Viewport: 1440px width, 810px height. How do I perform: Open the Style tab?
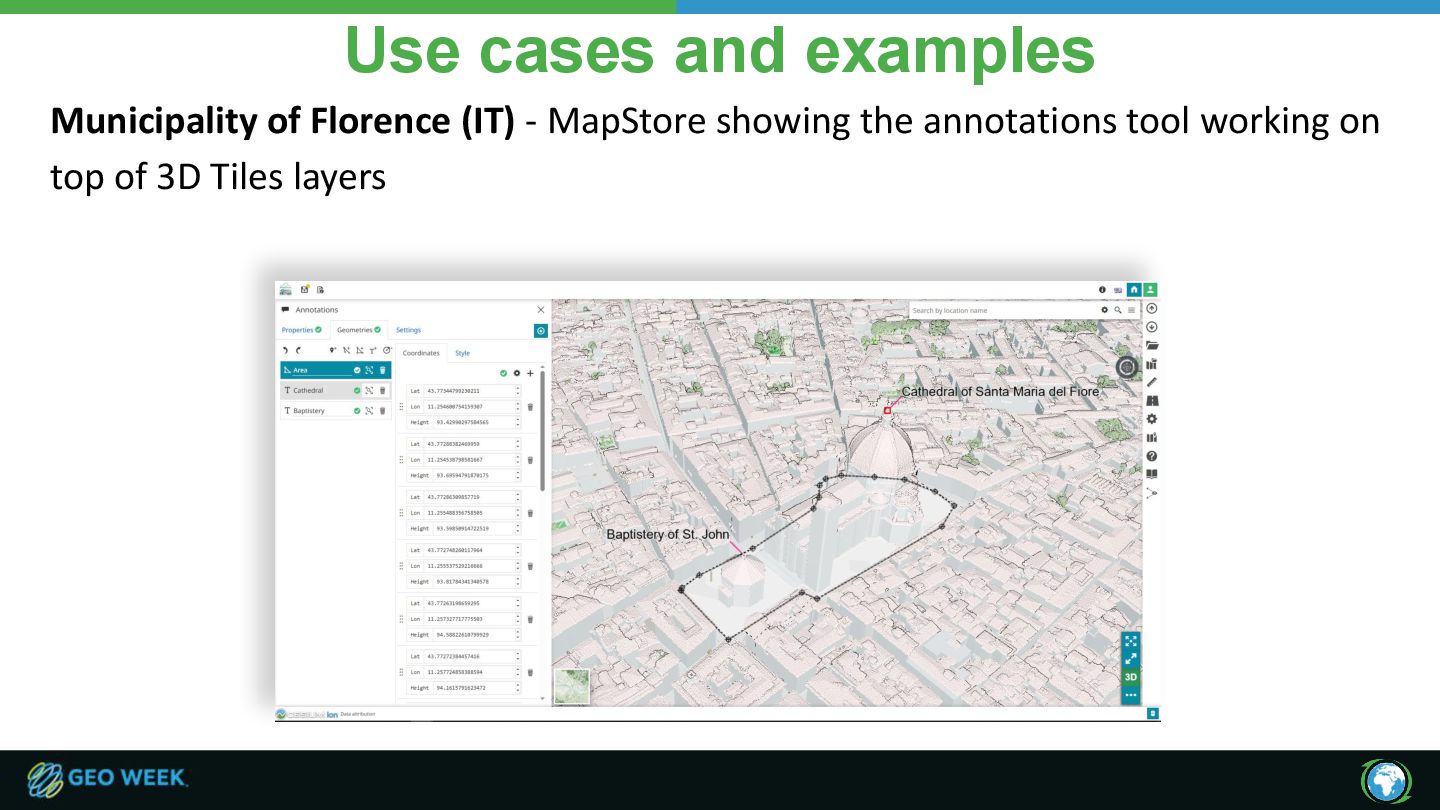[x=462, y=353]
